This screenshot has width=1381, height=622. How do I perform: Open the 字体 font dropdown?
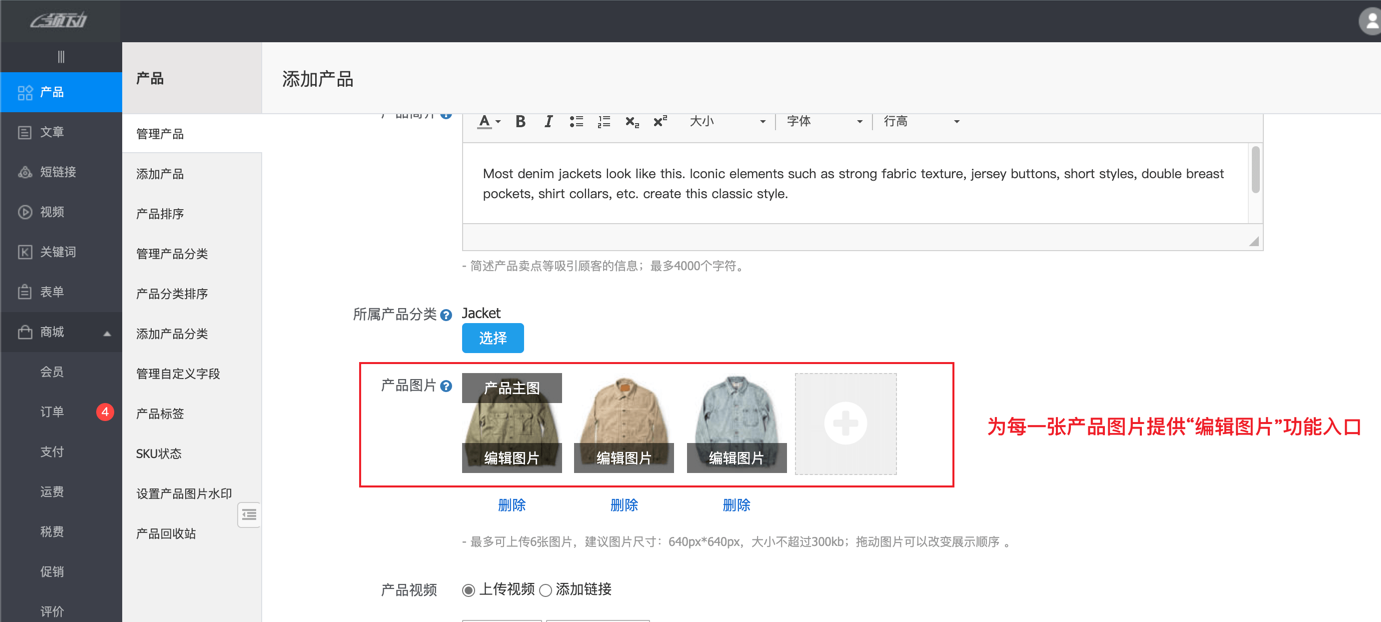[x=823, y=121]
